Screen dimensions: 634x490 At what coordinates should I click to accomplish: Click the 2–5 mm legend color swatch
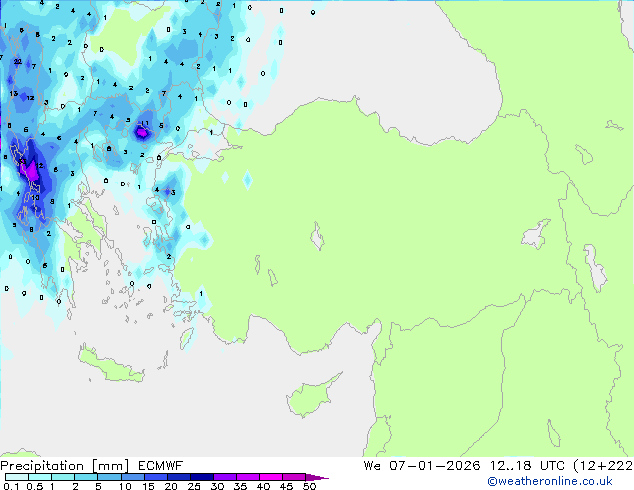(86, 477)
